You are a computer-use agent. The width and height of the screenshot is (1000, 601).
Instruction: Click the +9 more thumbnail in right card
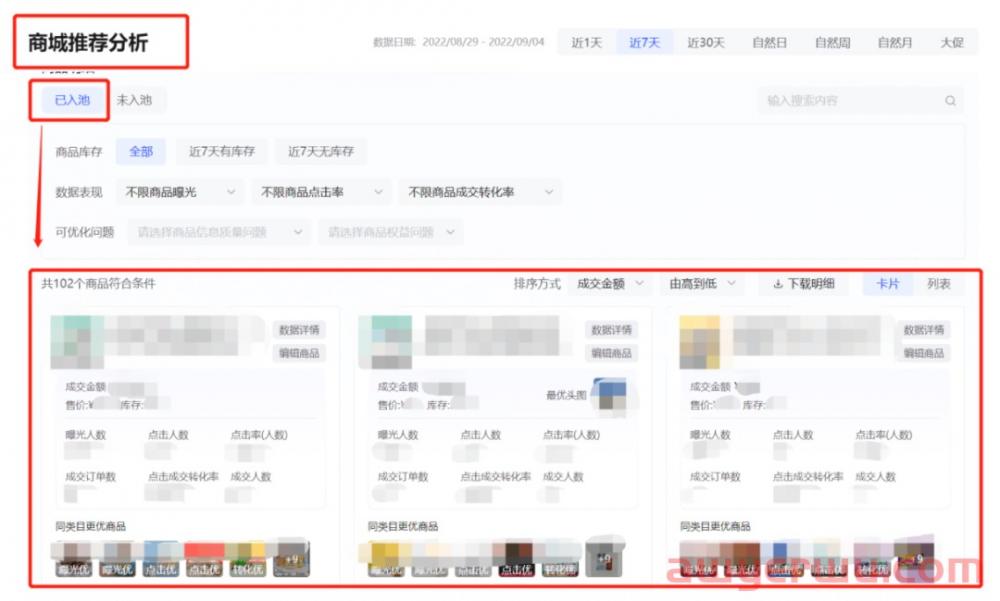coord(916,559)
